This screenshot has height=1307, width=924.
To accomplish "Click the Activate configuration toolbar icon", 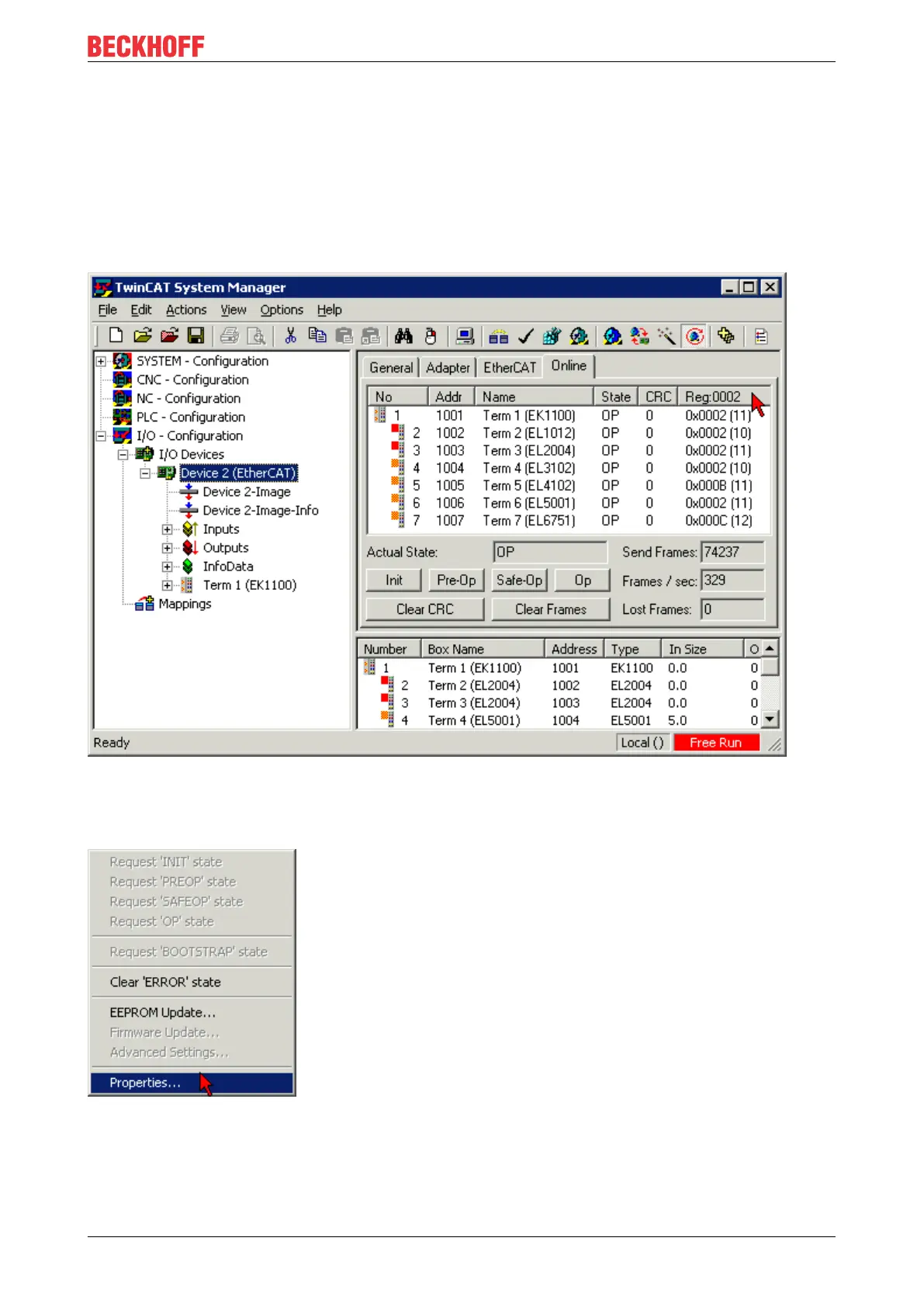I will point(552,336).
